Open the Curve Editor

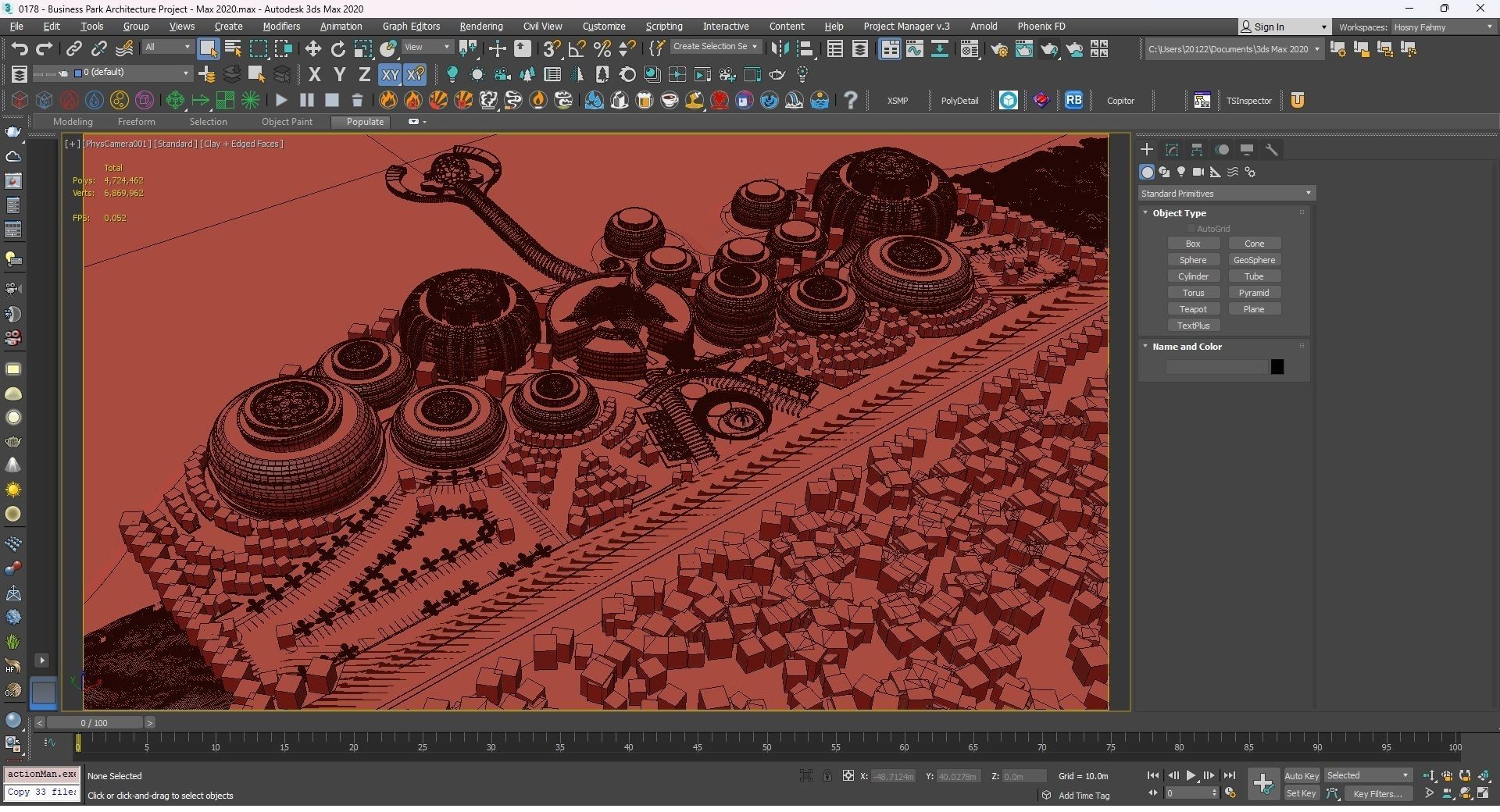pos(914,49)
